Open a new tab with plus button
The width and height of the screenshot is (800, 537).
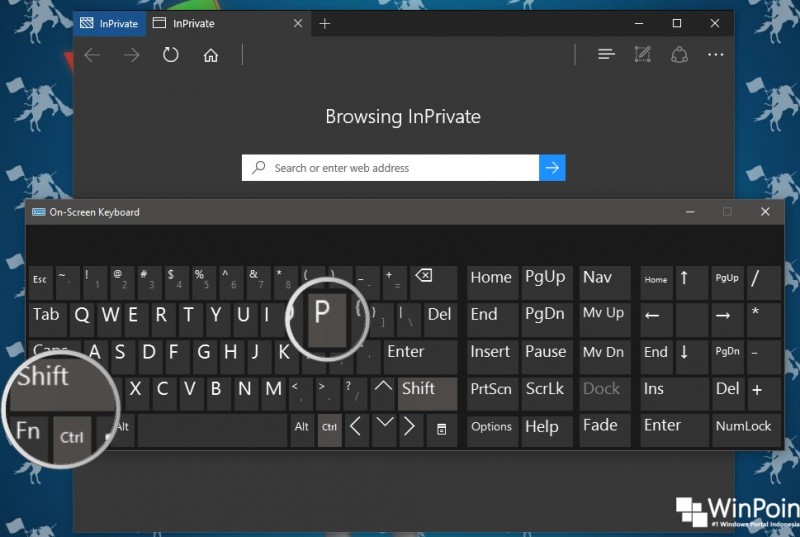tap(324, 23)
